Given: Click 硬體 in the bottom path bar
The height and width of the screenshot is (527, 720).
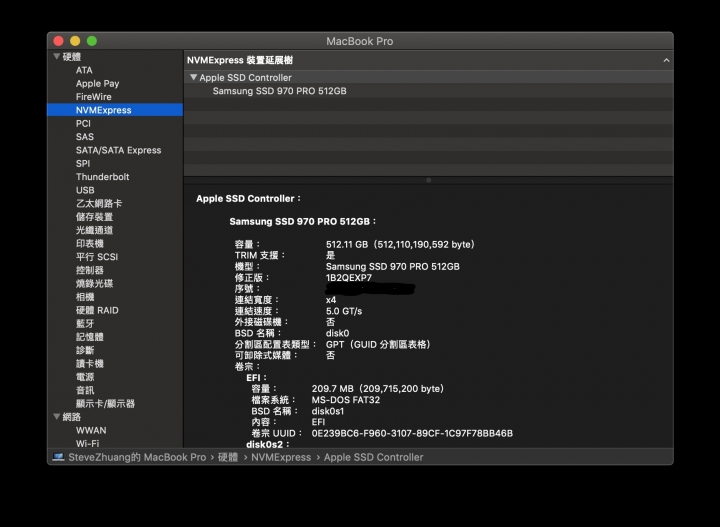Looking at the screenshot, I should pos(228,457).
